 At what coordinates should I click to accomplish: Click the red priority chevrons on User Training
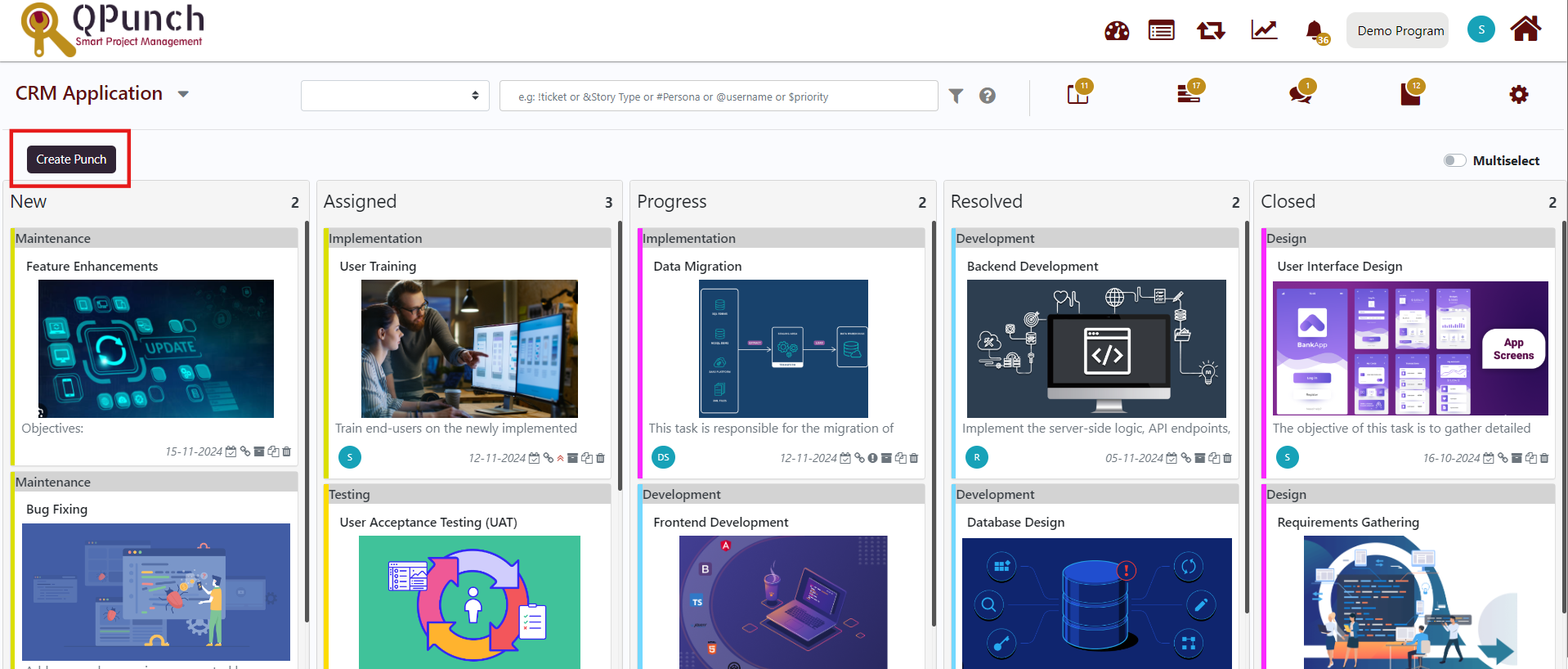tap(560, 458)
